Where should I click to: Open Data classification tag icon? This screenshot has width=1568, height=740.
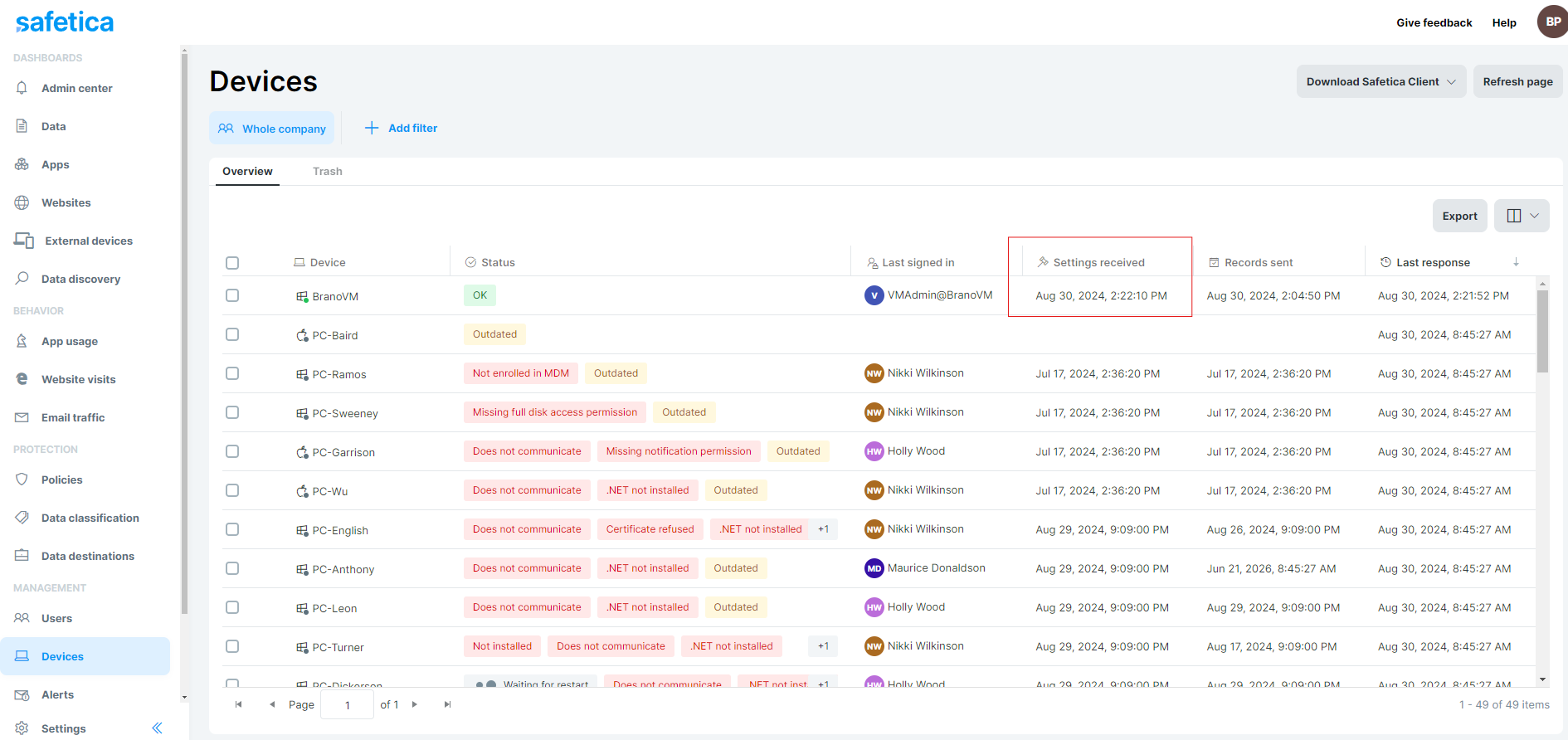(x=22, y=518)
